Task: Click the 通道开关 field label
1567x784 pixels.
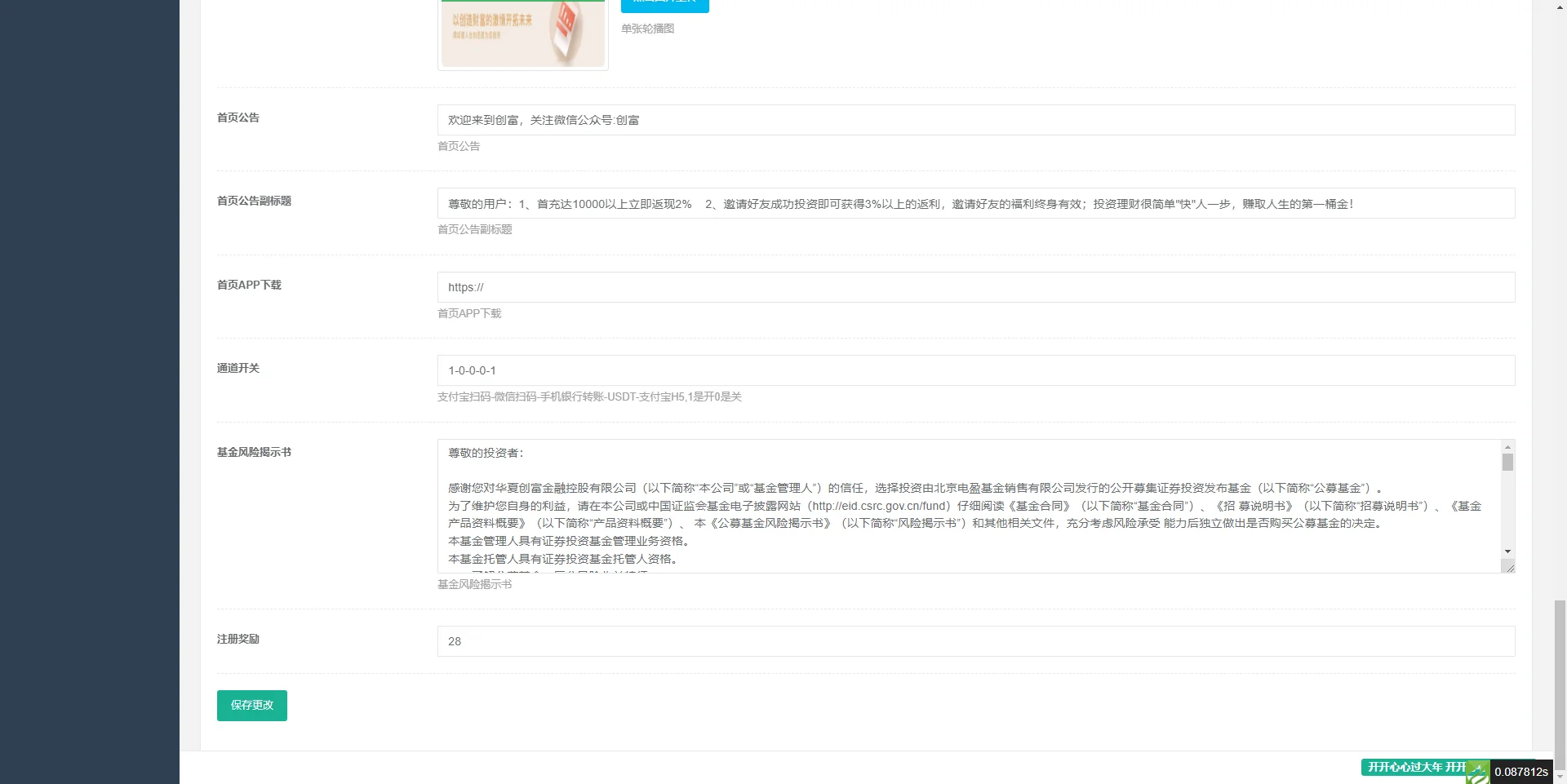Action: 237,368
